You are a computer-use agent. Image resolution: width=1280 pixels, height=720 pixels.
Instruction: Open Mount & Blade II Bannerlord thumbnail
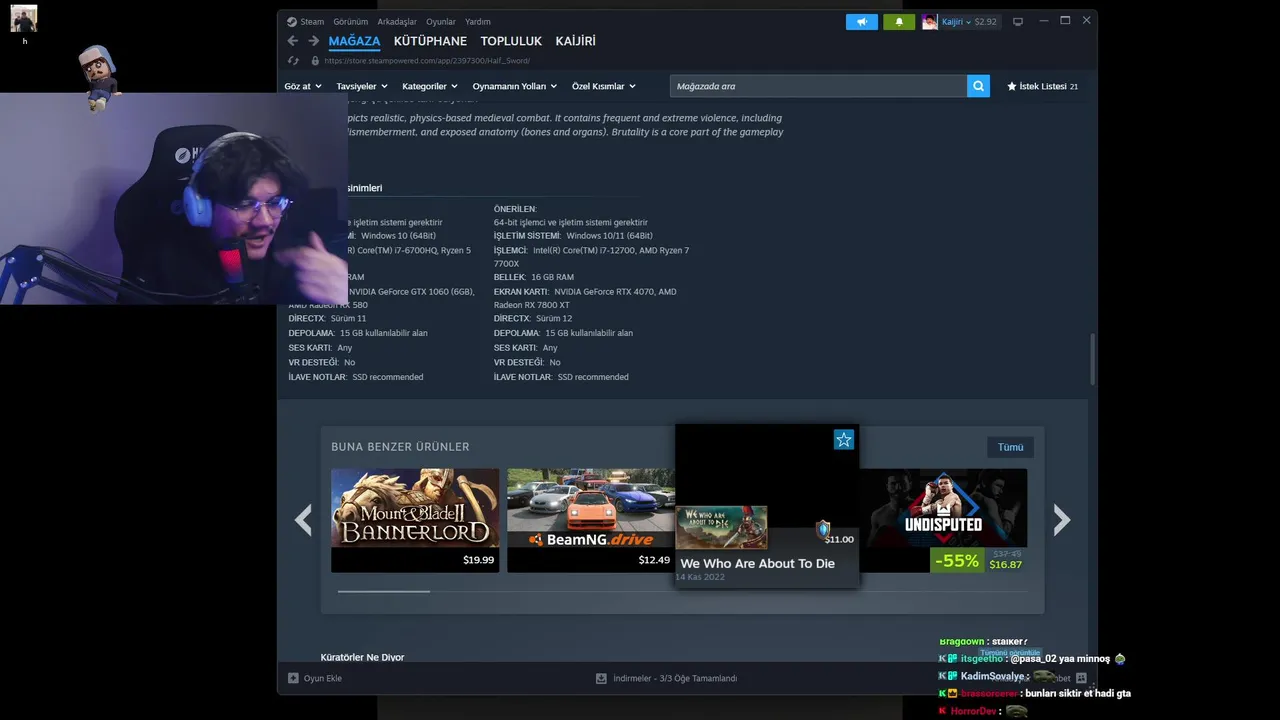(415, 509)
